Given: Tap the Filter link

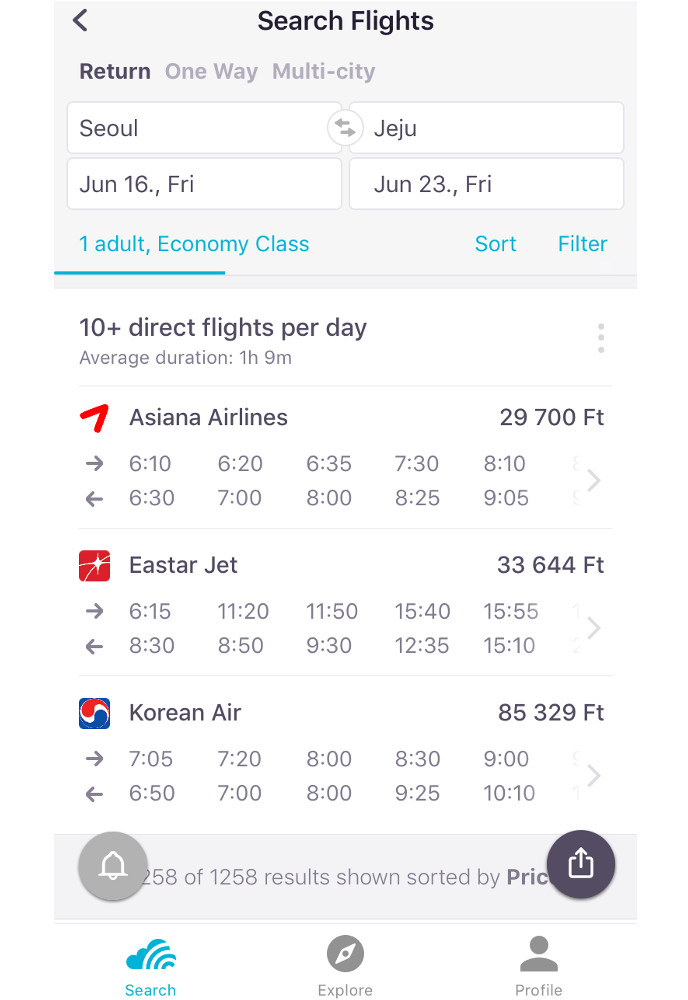Looking at the screenshot, I should [582, 244].
